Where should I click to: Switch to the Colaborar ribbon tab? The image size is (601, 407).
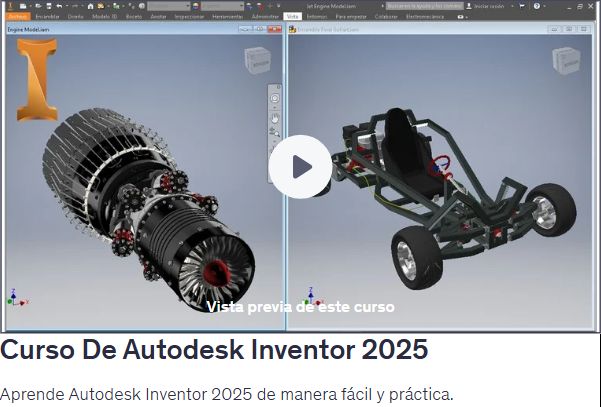coord(386,16)
